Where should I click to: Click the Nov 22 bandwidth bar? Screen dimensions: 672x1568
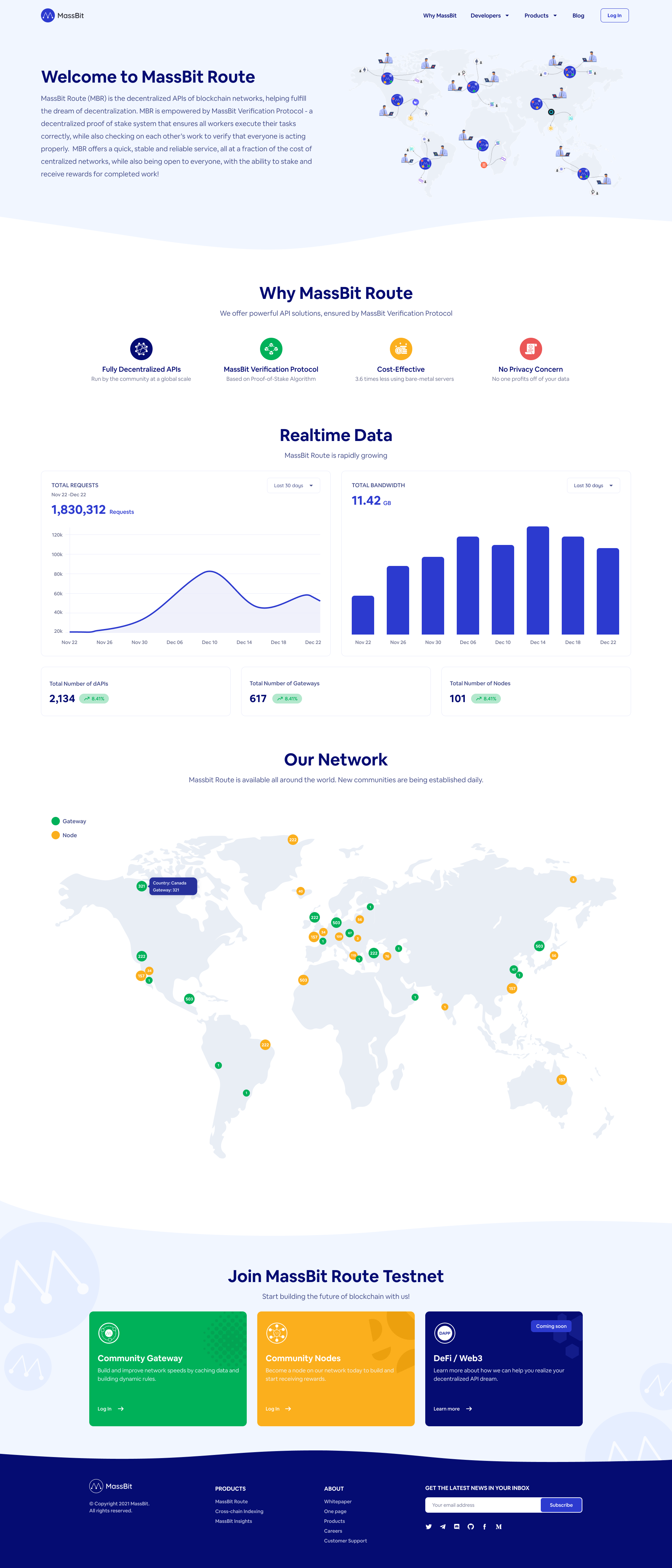(x=363, y=615)
